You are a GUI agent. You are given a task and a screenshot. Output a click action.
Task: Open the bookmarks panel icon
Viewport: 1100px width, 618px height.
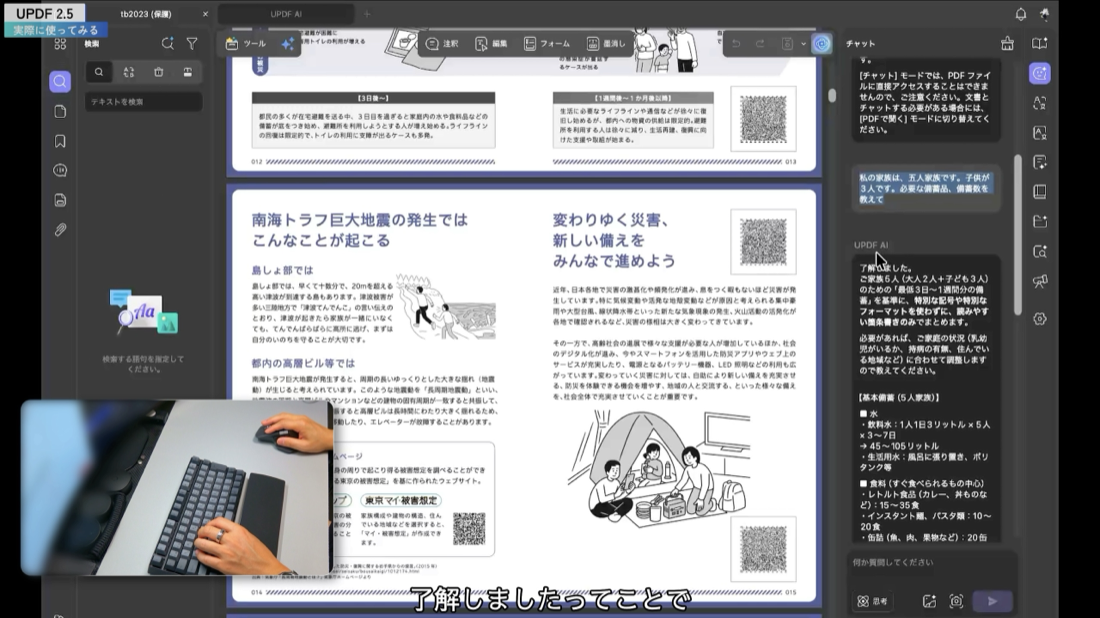pyautogui.click(x=60, y=141)
